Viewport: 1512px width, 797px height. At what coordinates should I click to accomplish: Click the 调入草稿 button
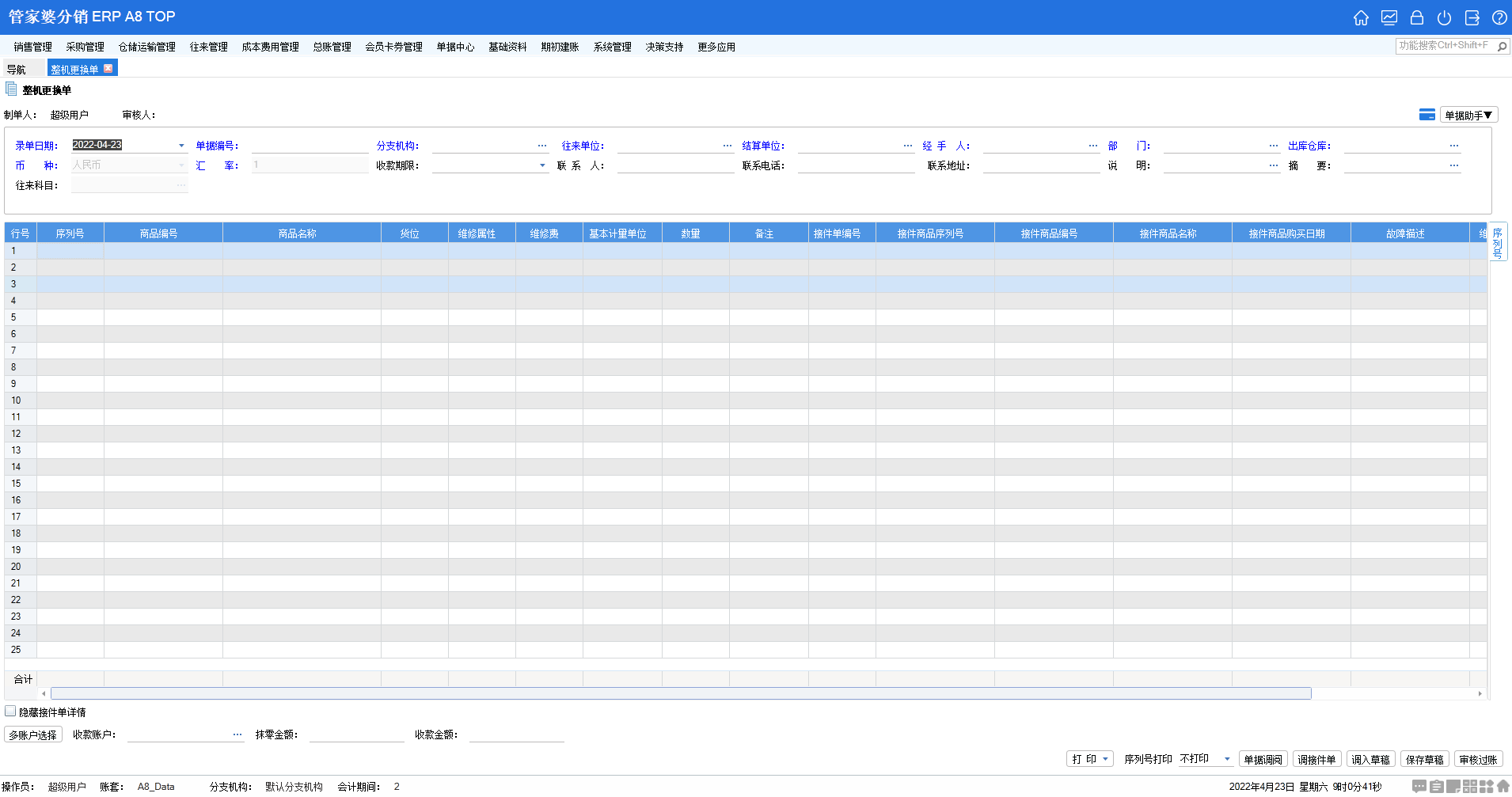click(x=1370, y=759)
